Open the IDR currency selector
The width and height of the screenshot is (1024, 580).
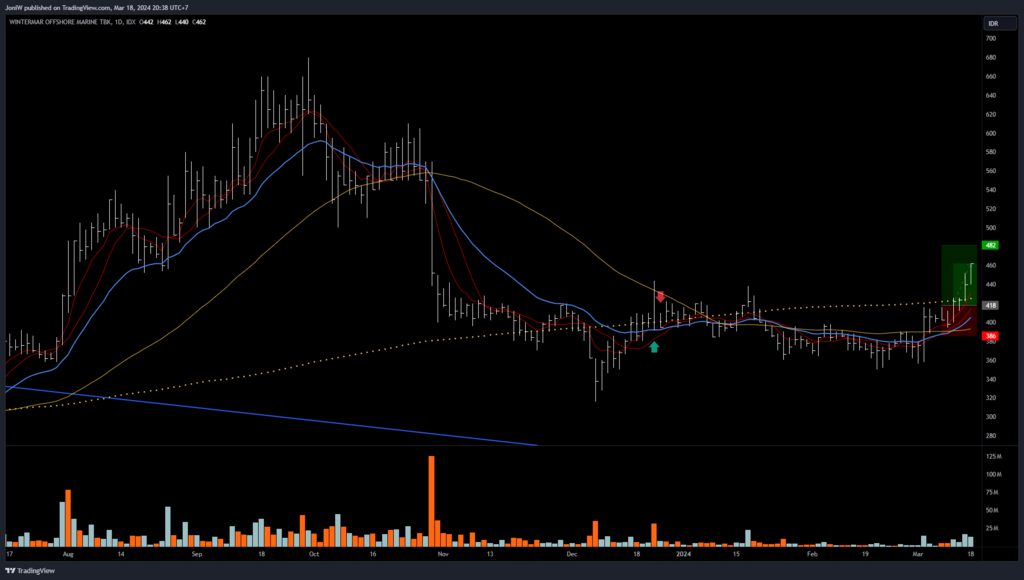click(993, 23)
